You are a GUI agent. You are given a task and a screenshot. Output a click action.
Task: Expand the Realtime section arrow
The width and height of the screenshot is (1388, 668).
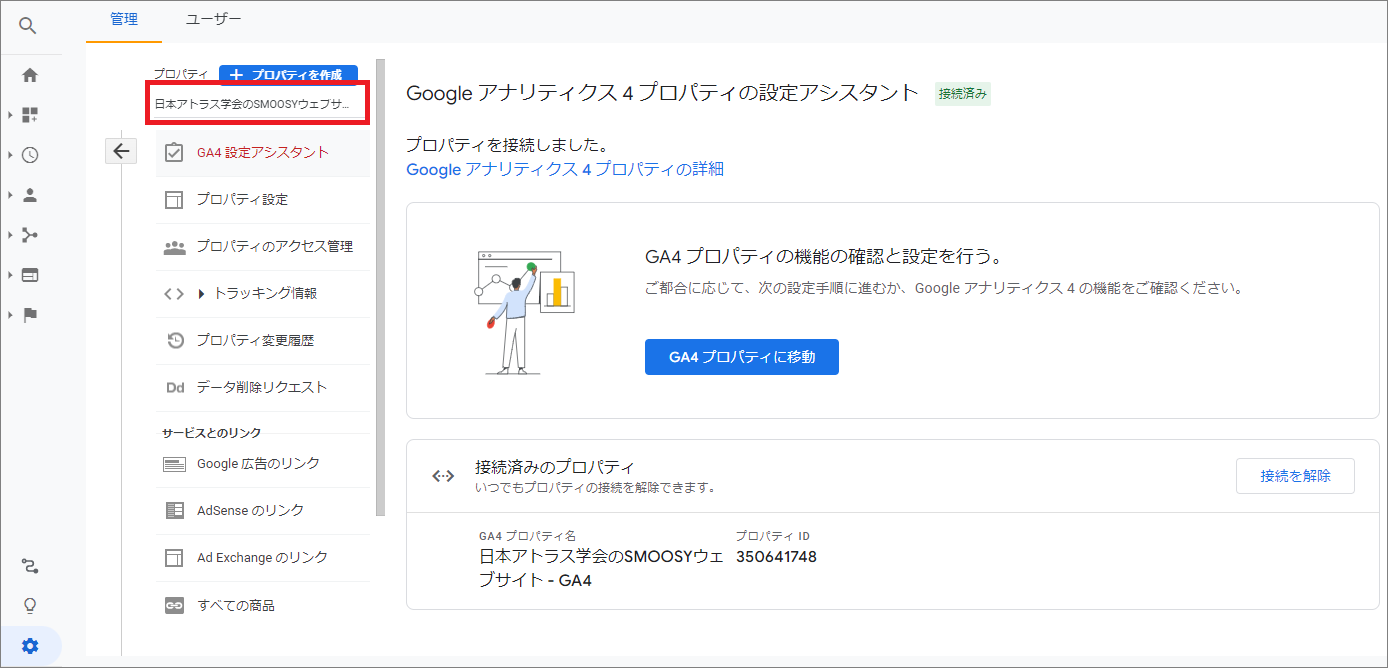point(10,155)
